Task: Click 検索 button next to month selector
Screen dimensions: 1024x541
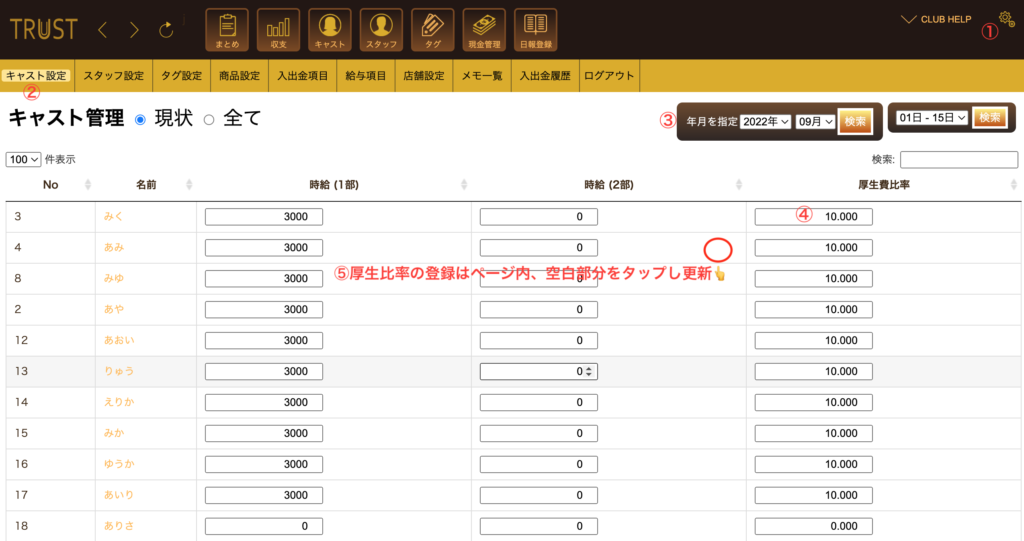Action: (854, 121)
